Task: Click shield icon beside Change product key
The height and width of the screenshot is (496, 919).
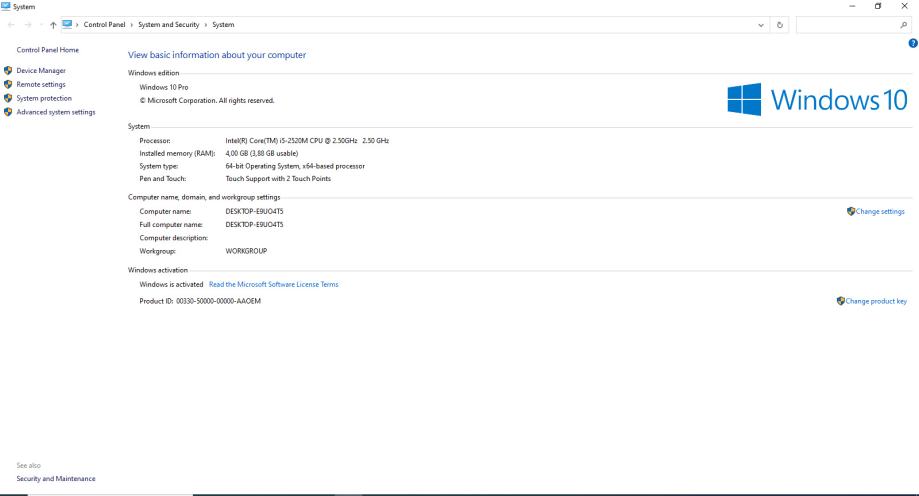Action: click(x=840, y=301)
